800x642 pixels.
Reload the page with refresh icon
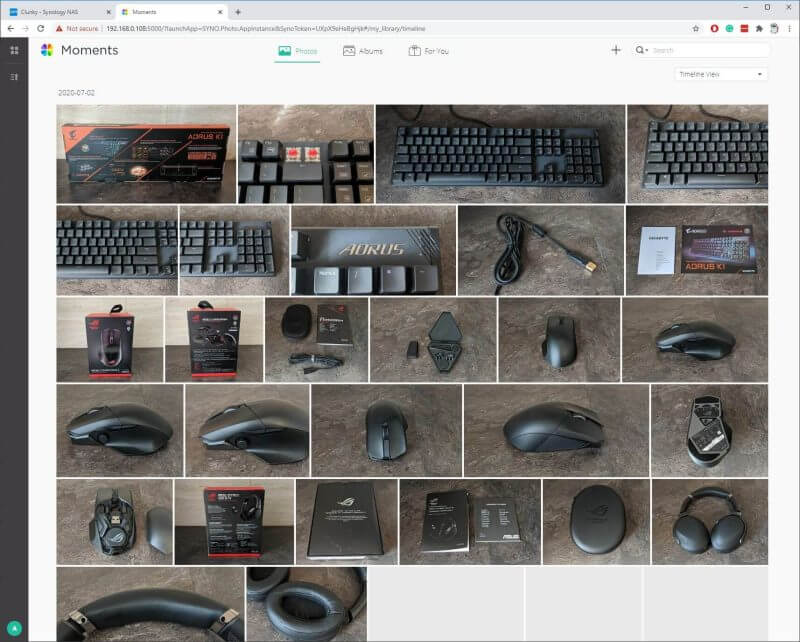coord(41,29)
